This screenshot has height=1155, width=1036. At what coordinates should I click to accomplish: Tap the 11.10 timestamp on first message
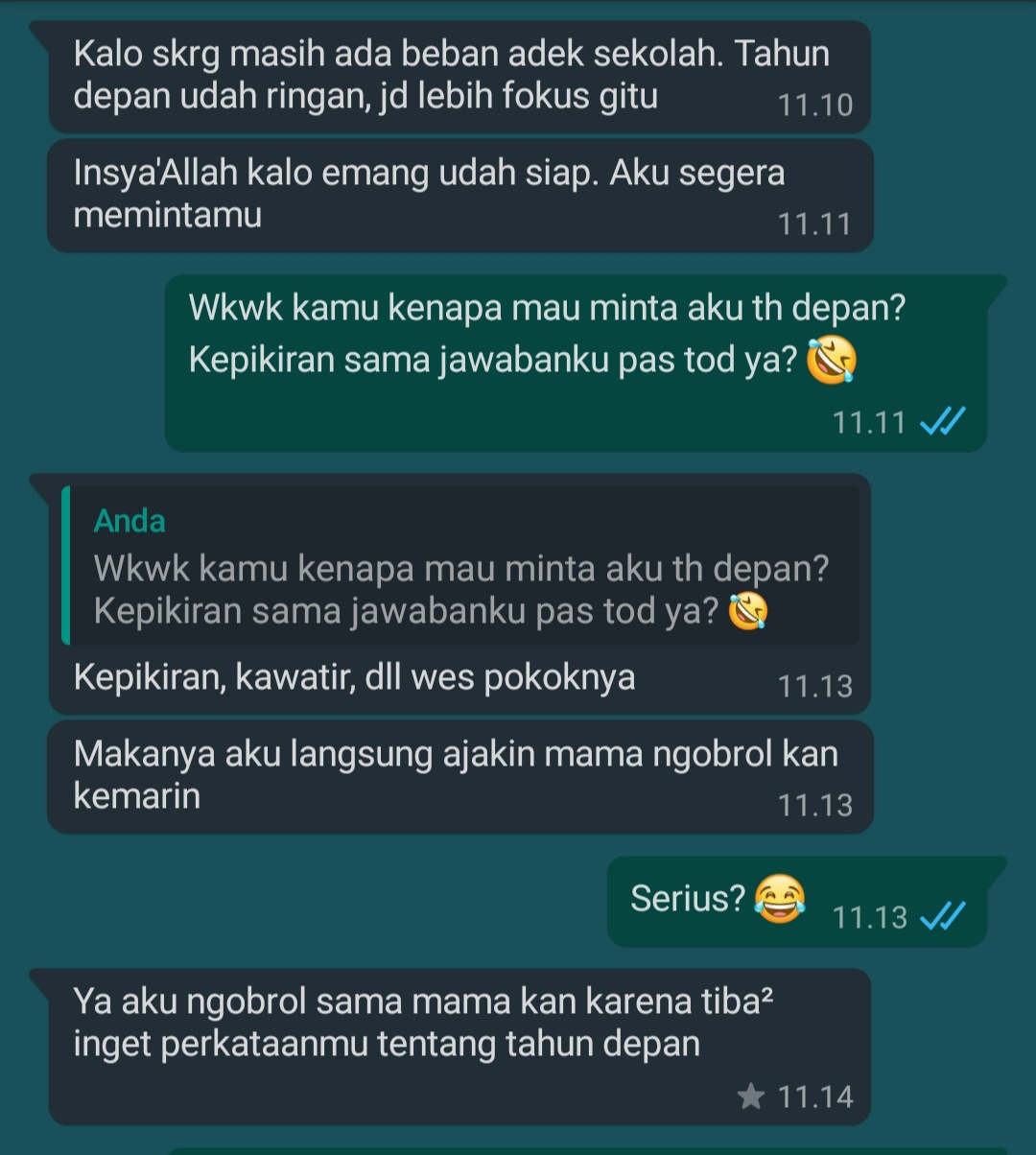point(815,105)
